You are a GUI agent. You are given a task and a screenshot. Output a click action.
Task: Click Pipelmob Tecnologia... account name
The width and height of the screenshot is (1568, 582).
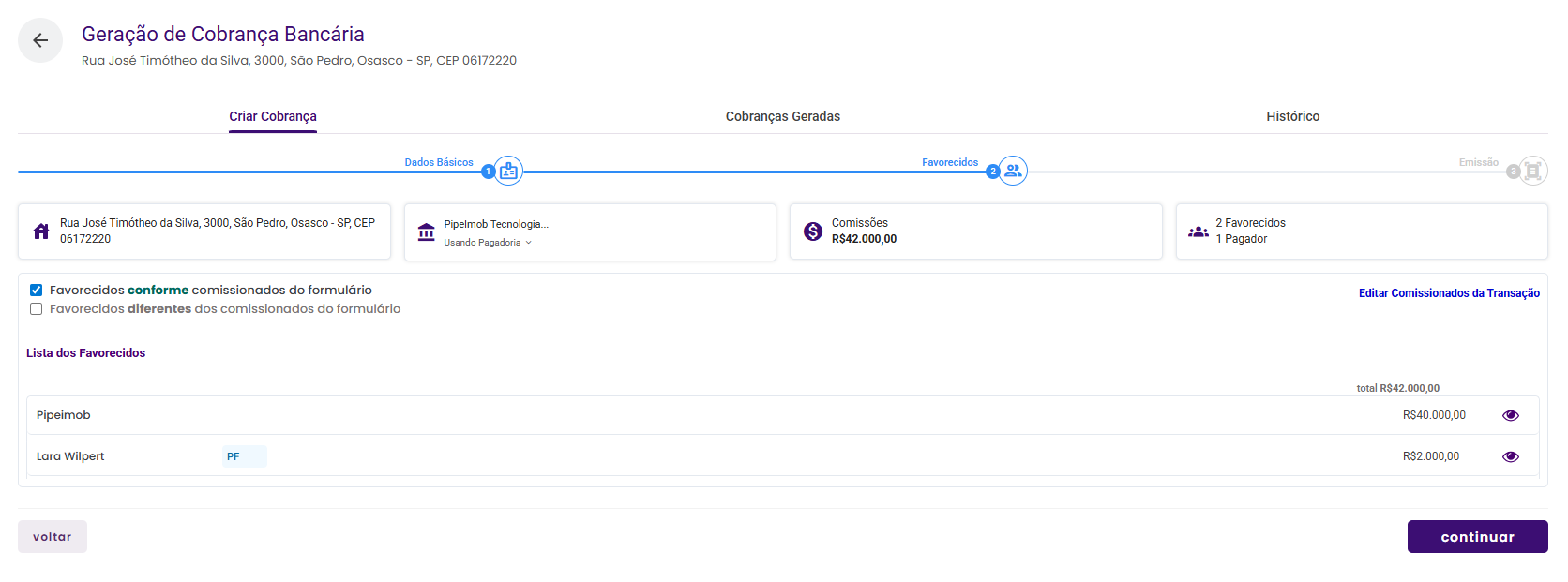click(496, 224)
